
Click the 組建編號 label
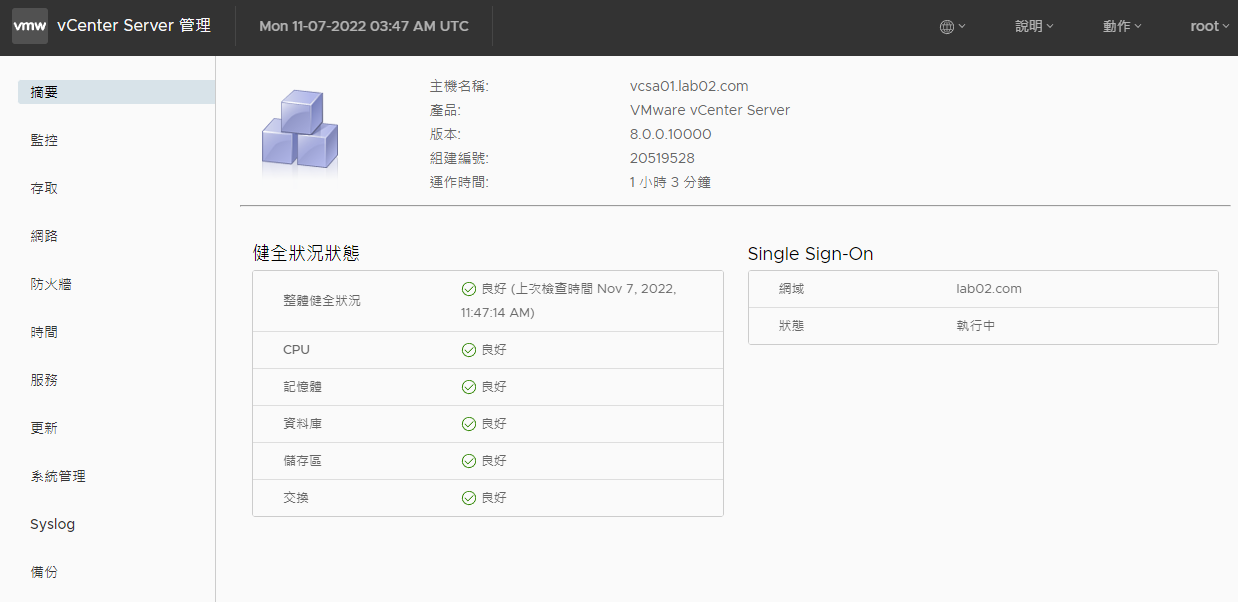pyautogui.click(x=459, y=158)
